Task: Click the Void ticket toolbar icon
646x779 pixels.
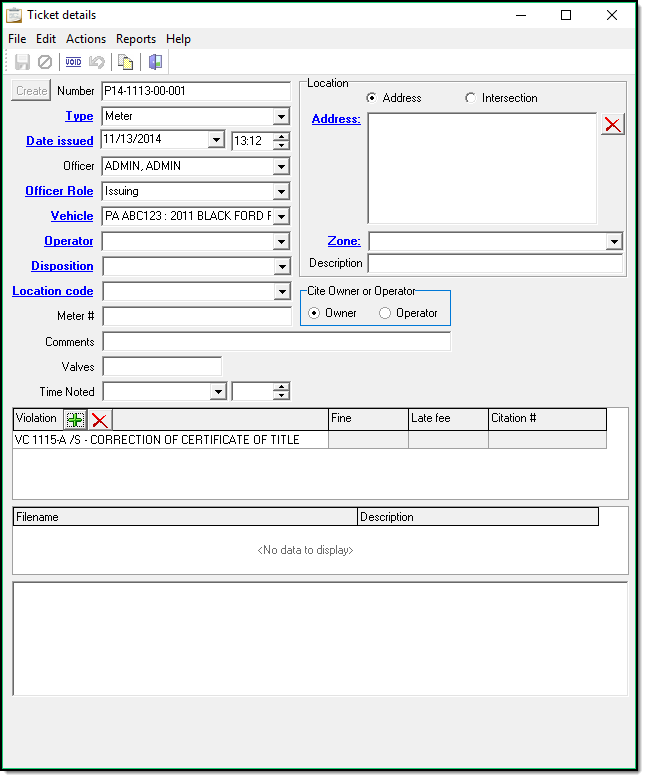Action: click(x=73, y=62)
